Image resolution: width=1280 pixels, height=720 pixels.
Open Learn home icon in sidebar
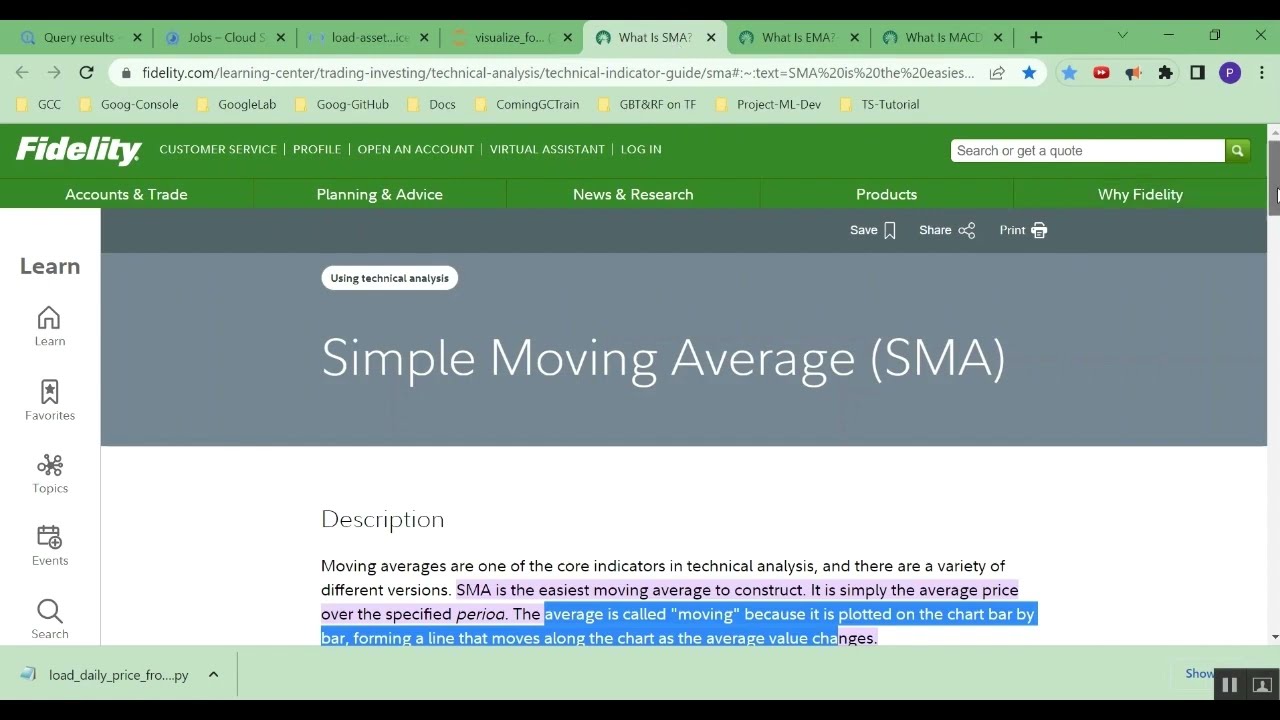[49, 318]
